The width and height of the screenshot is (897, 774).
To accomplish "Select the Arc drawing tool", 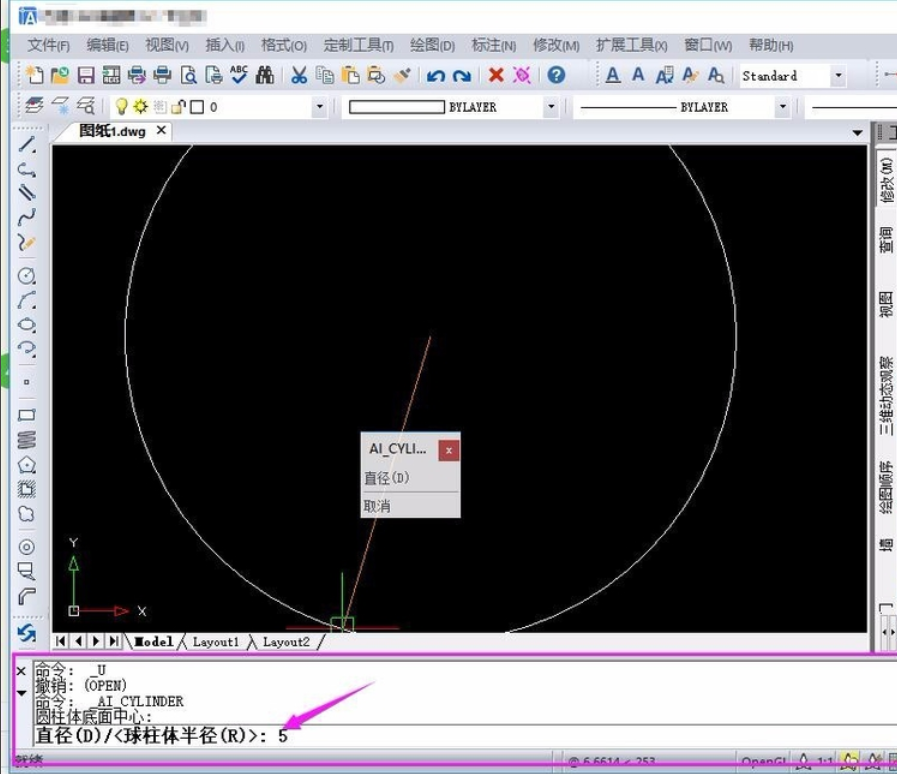I will pyautogui.click(x=26, y=300).
